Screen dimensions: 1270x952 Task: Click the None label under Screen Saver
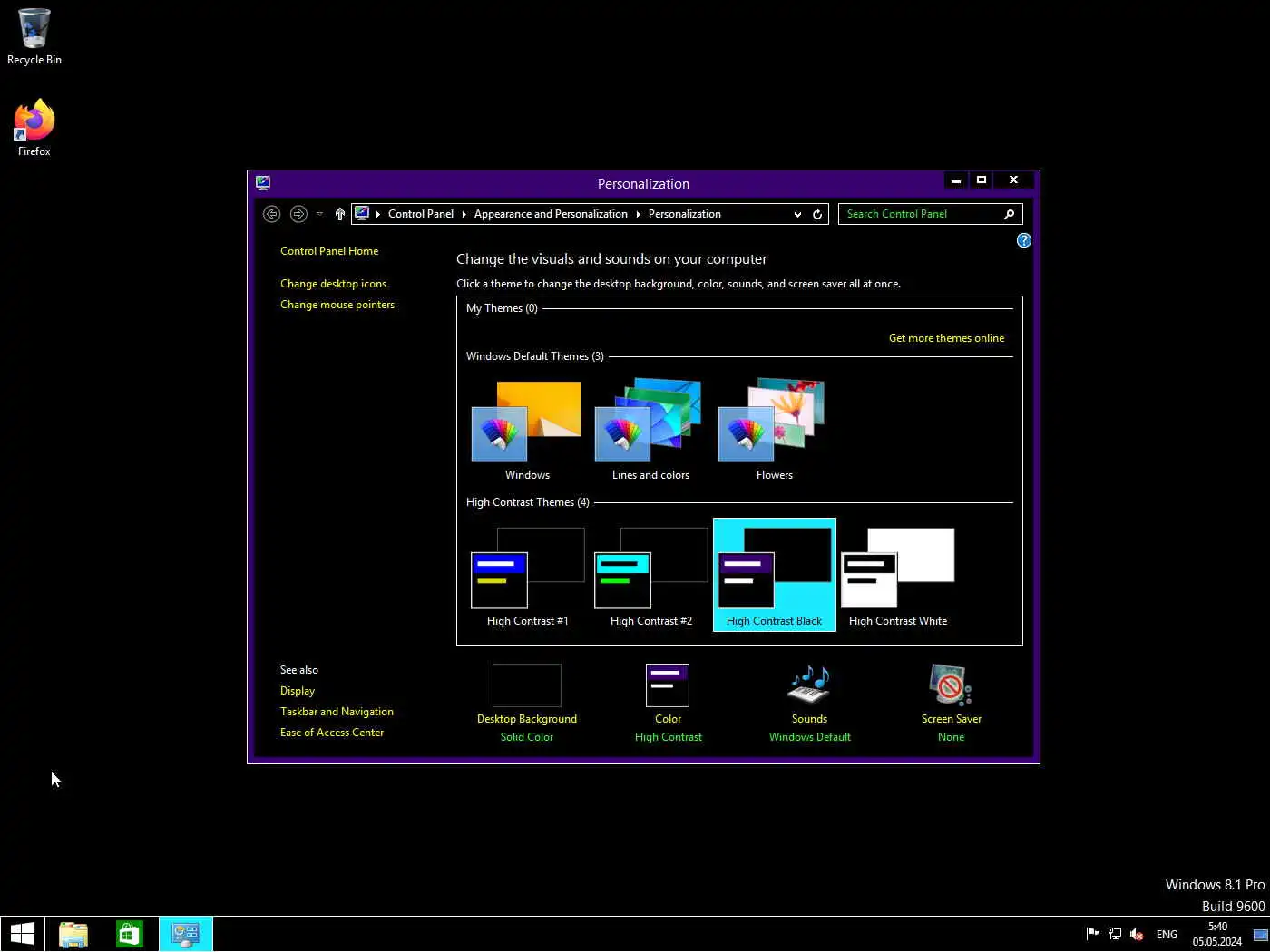click(951, 737)
